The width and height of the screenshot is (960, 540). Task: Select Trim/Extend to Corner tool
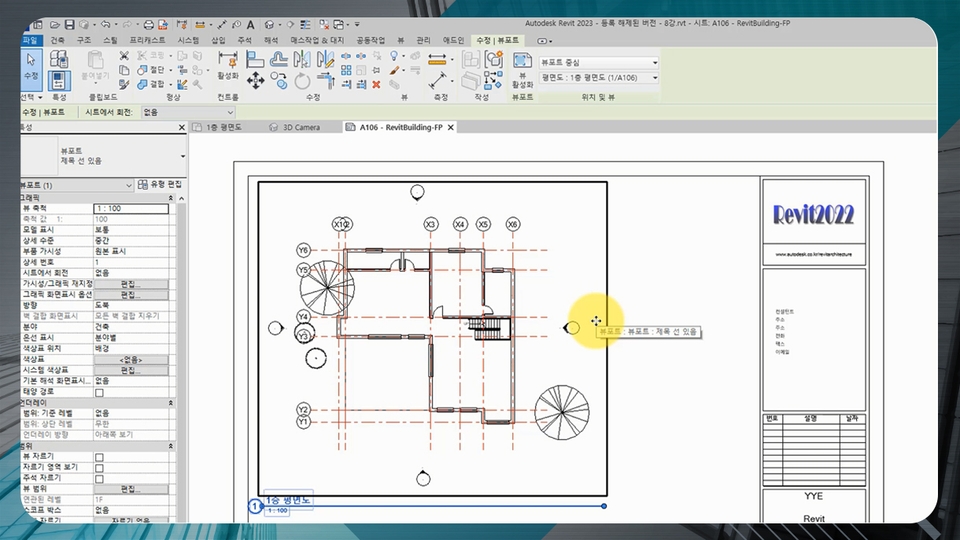(x=325, y=80)
